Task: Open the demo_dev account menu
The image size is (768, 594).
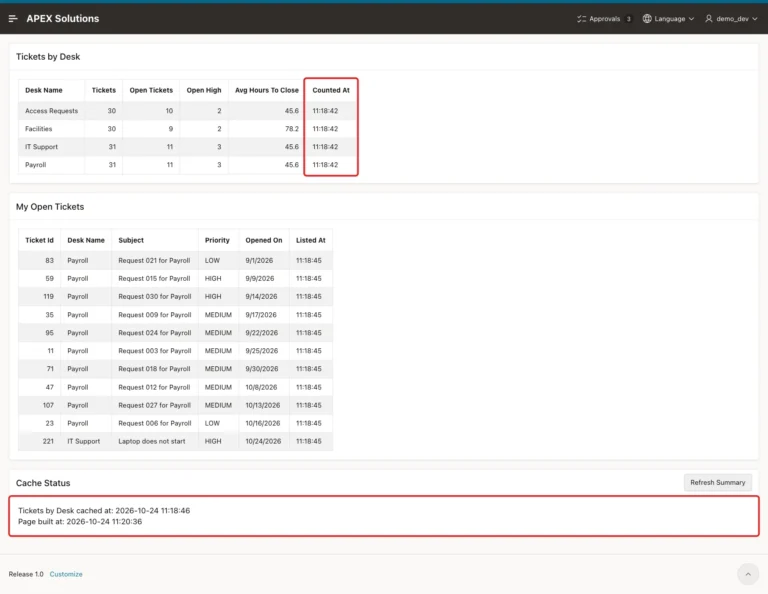Action: (731, 19)
